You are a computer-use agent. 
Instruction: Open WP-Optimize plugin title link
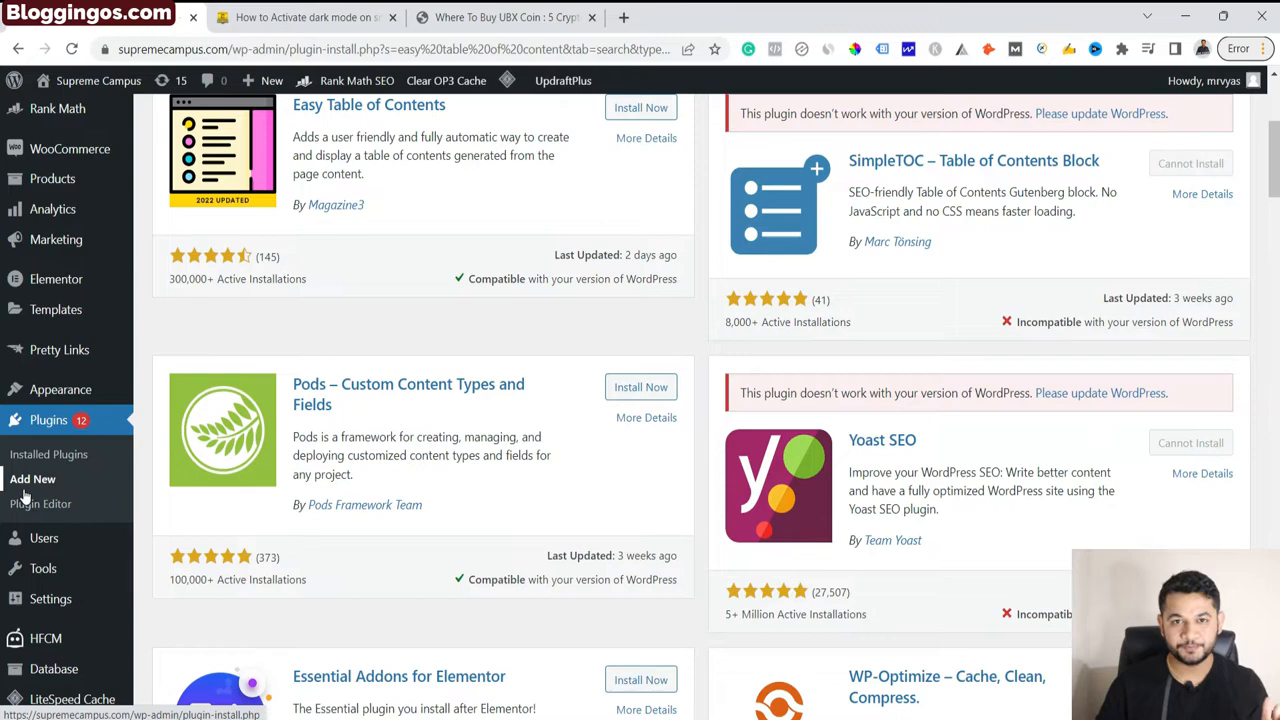click(x=947, y=687)
